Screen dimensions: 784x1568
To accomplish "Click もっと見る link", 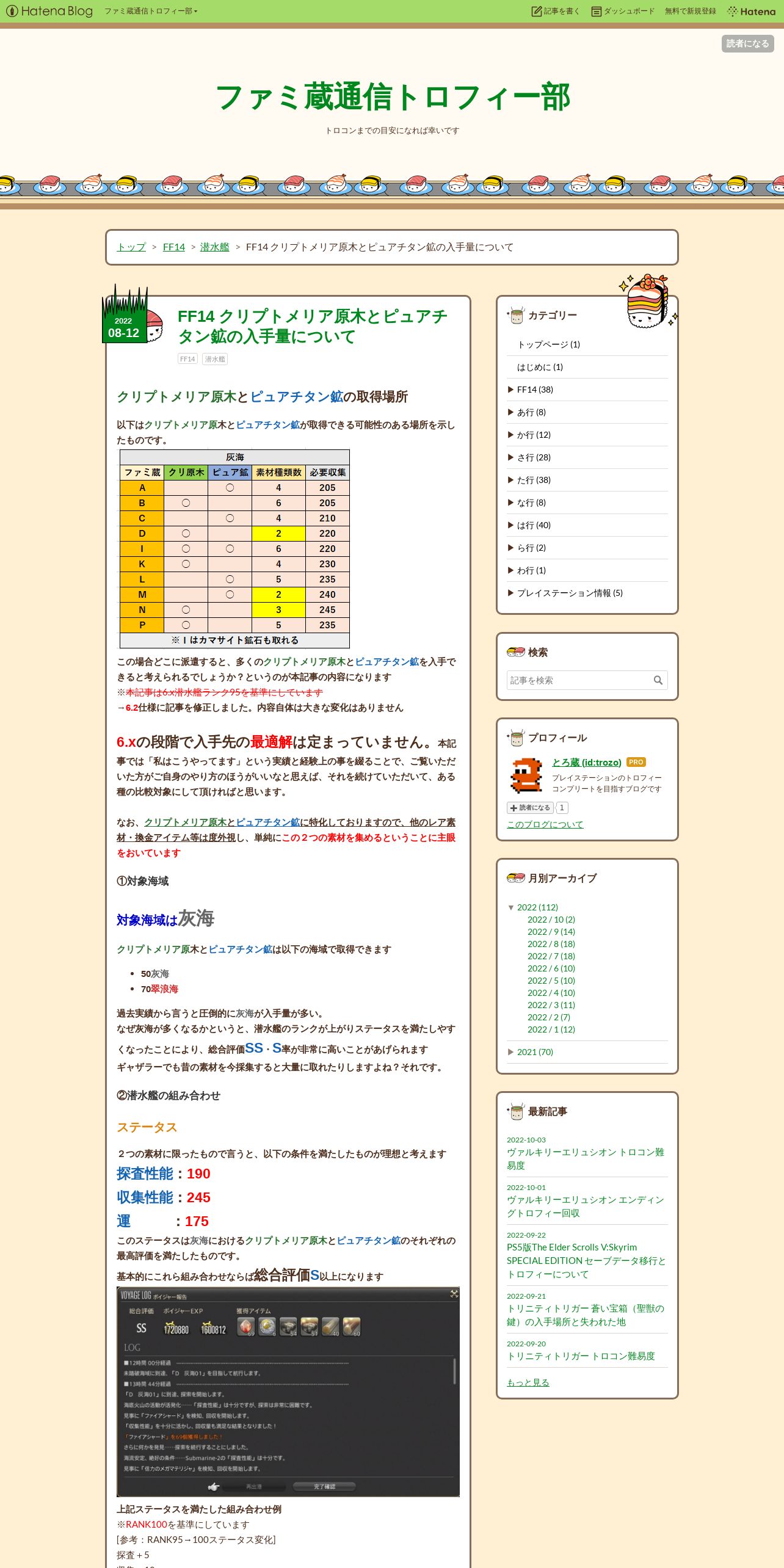I will [x=528, y=1382].
